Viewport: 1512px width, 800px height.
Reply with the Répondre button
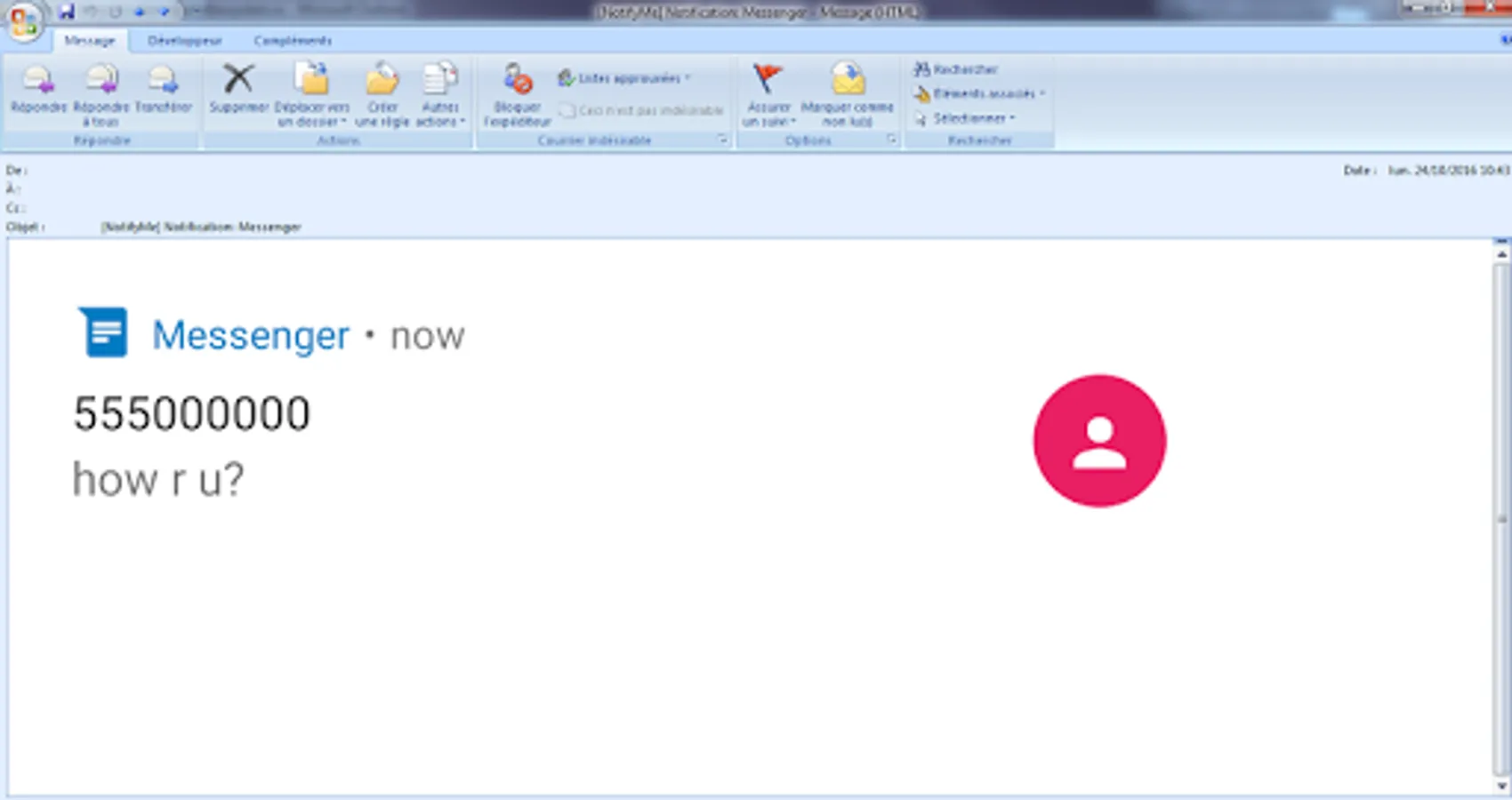click(38, 89)
